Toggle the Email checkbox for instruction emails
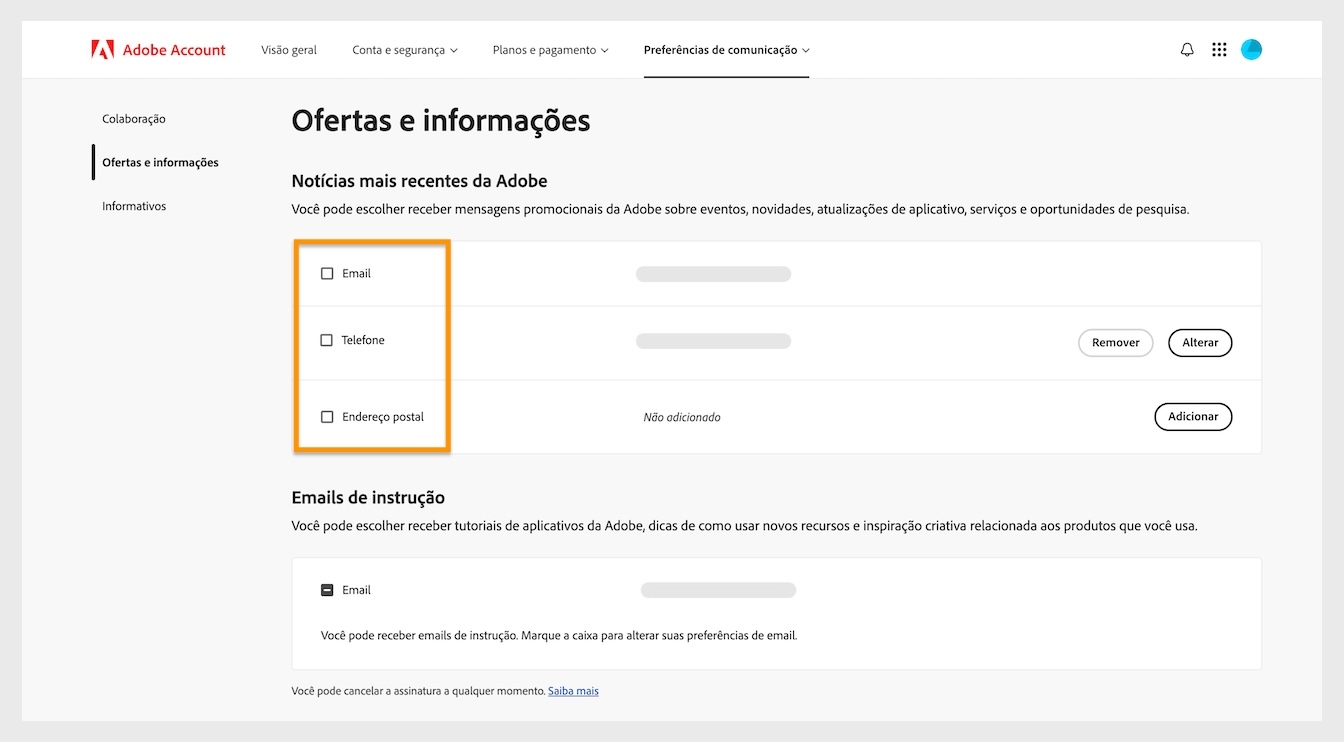Screen dimensions: 1344x742 click(x=327, y=589)
